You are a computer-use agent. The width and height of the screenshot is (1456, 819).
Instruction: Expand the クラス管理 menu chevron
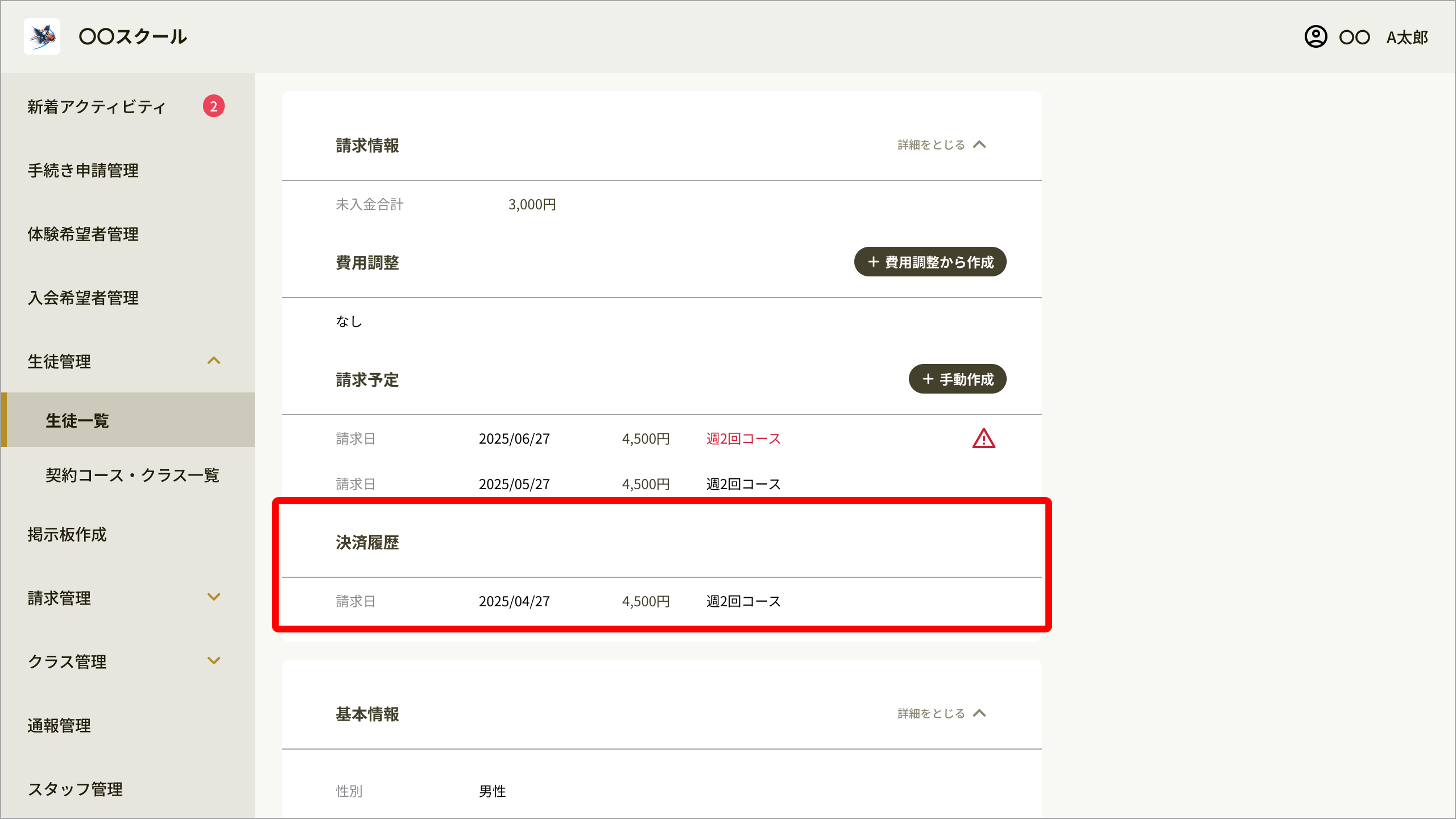[x=214, y=661]
